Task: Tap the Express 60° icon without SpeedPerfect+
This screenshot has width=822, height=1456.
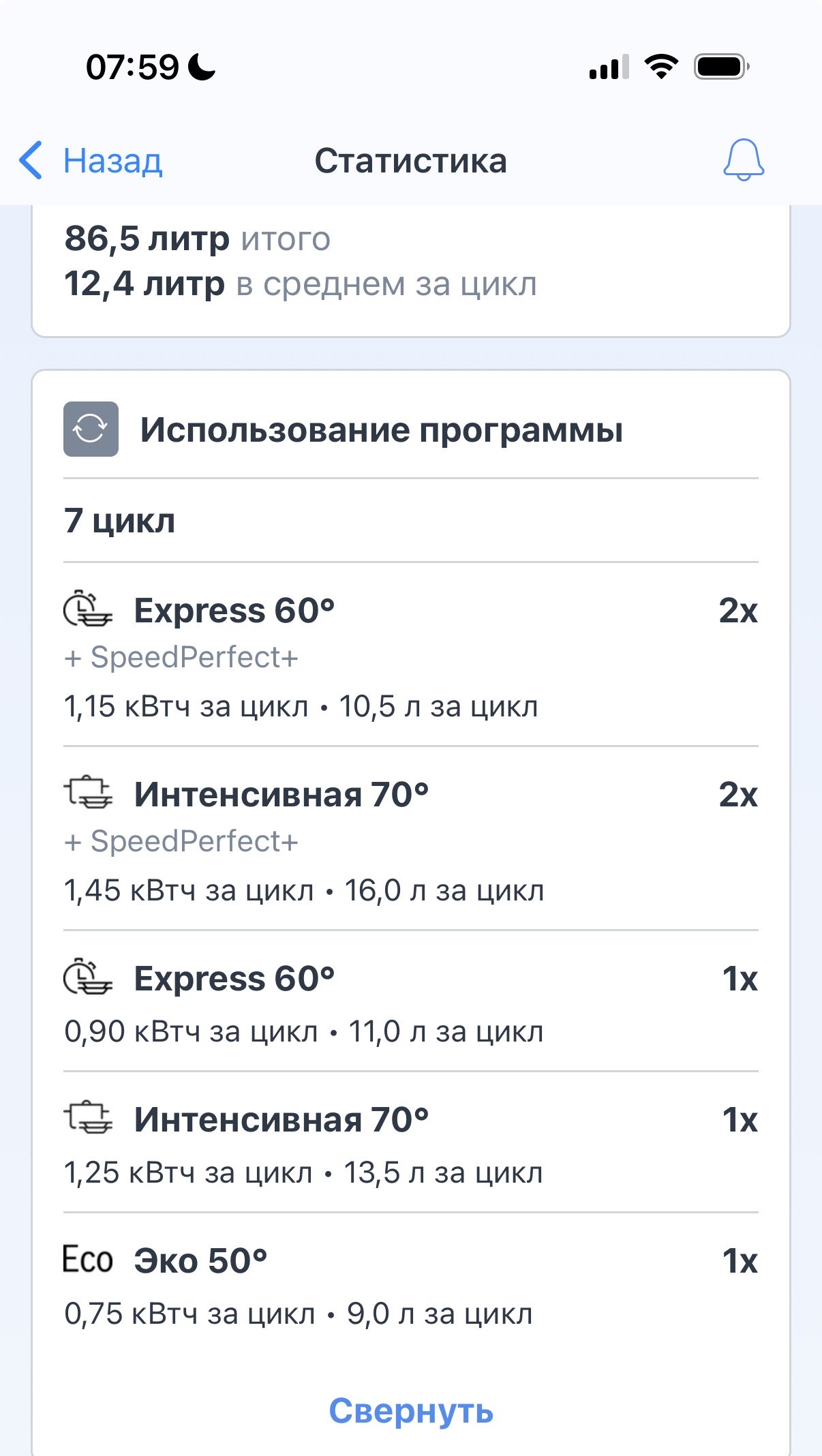Action: (88, 977)
